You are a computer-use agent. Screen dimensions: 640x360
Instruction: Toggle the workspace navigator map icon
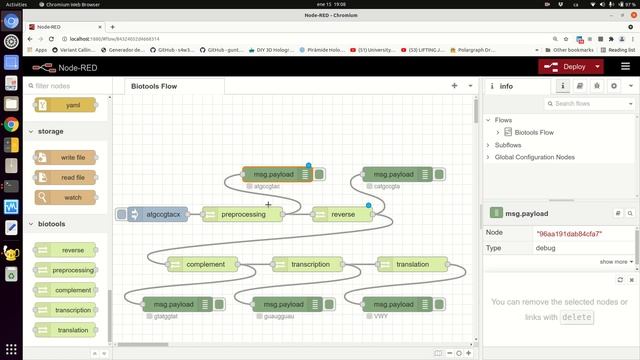coord(438,353)
